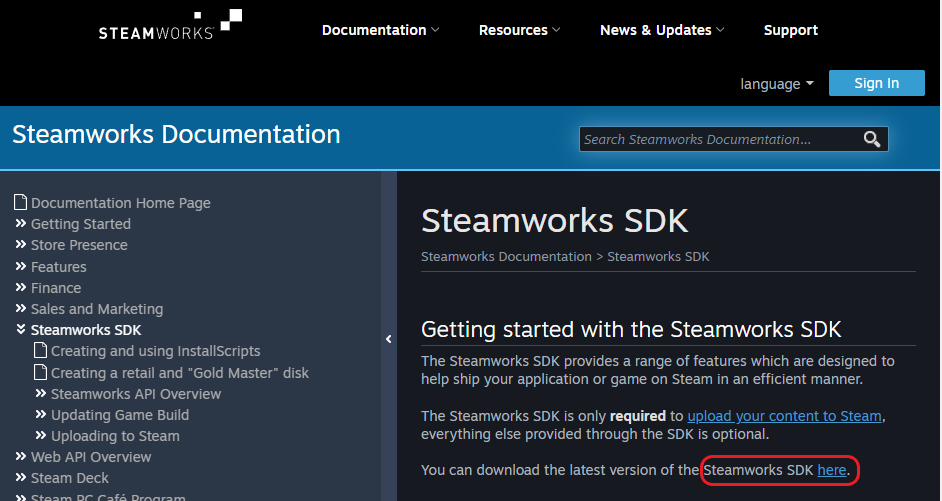Open Steam Deck sidebar entry
The image size is (942, 501).
coord(70,478)
